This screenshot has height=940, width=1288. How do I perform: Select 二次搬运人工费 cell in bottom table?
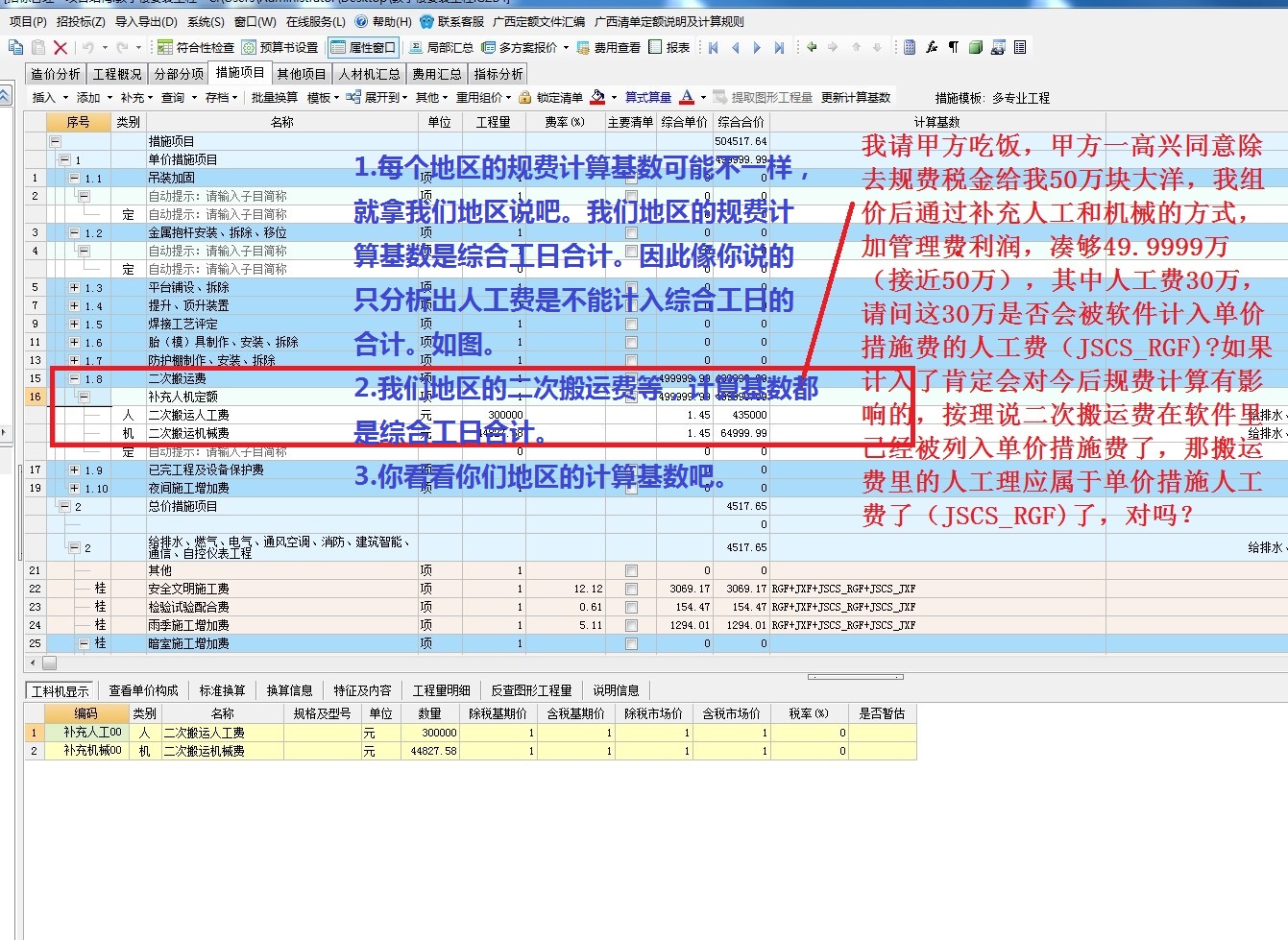[x=223, y=733]
